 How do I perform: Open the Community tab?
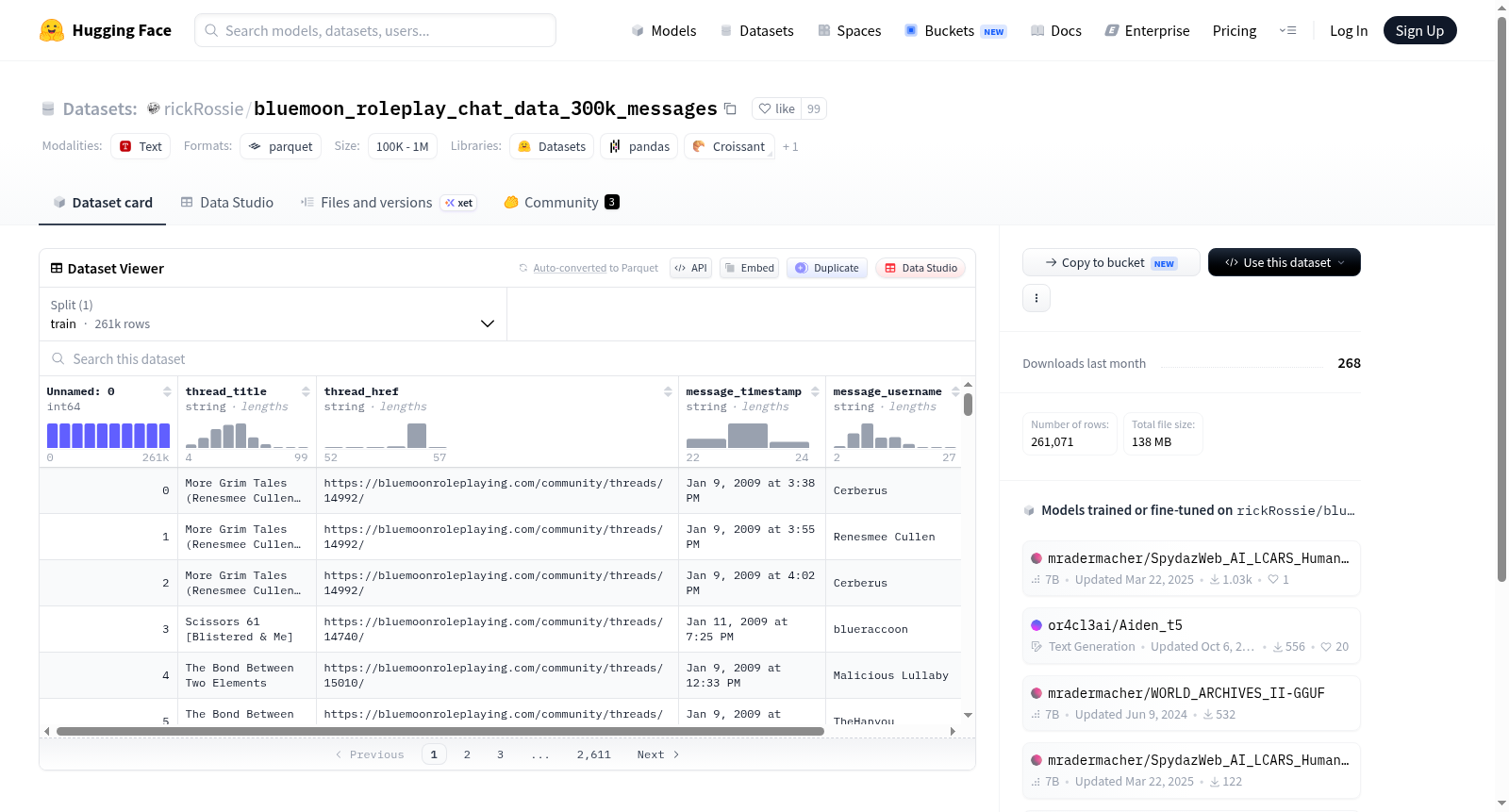pyautogui.click(x=561, y=202)
